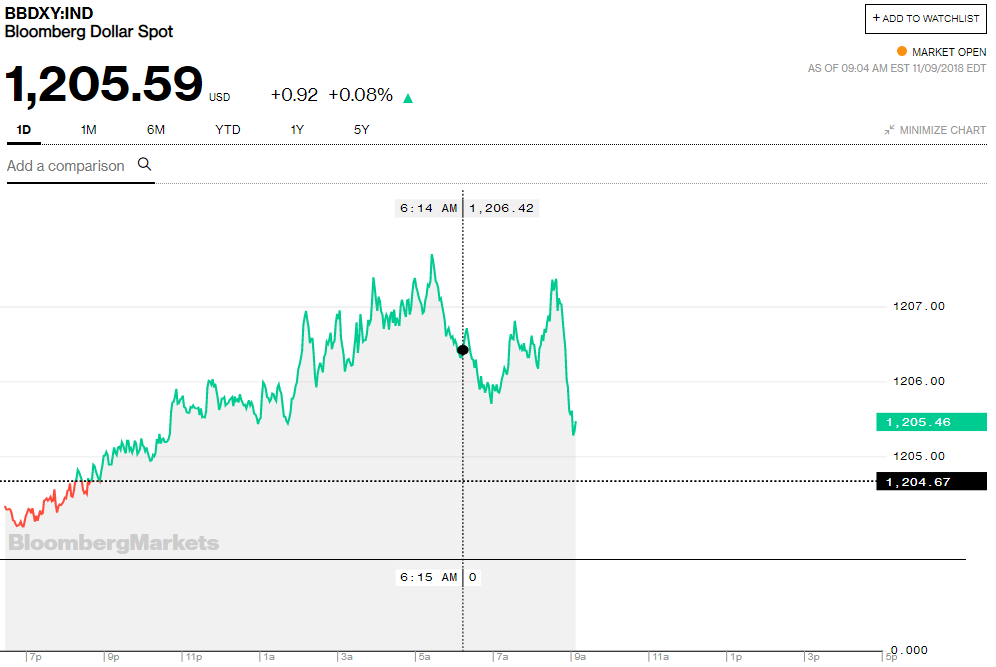Screen dimensions: 996x667
Task: Click the minimize chart arrows icon
Action: coord(889,130)
